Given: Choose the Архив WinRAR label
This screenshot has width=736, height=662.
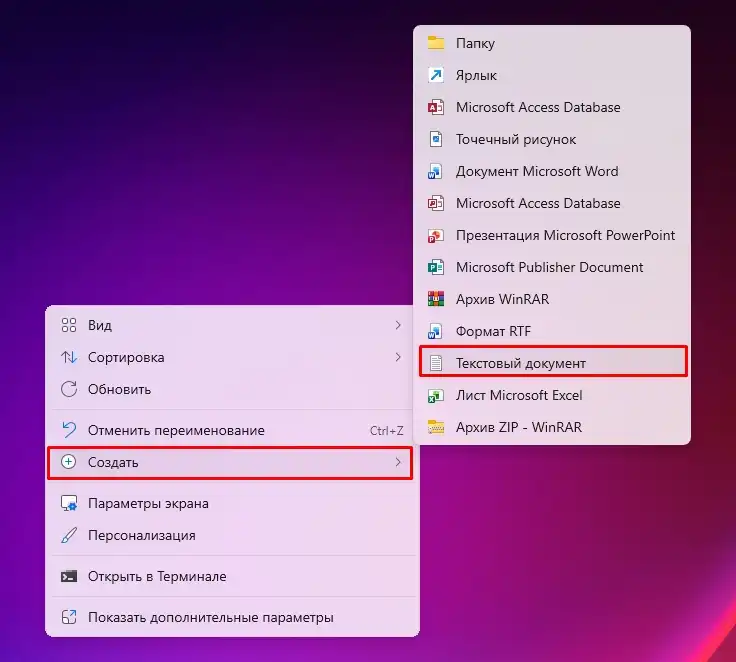Looking at the screenshot, I should [502, 299].
